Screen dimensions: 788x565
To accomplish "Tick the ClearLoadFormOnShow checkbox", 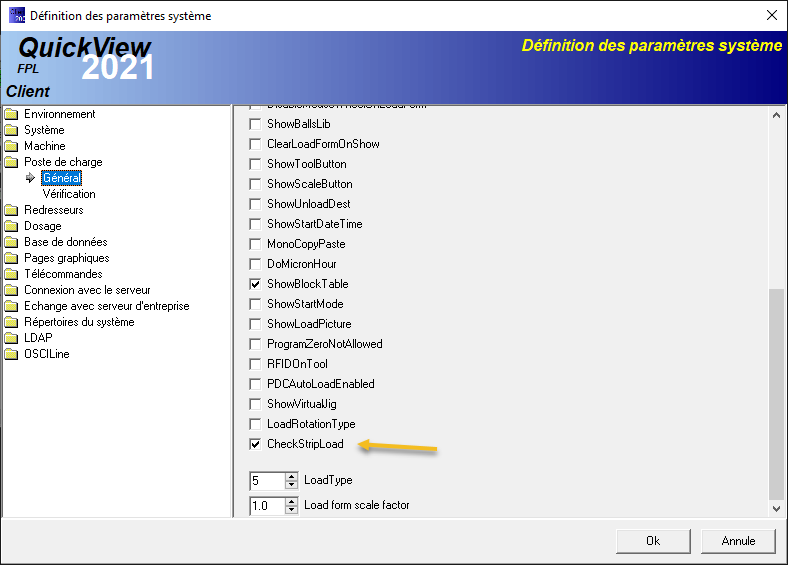I will (x=255, y=144).
